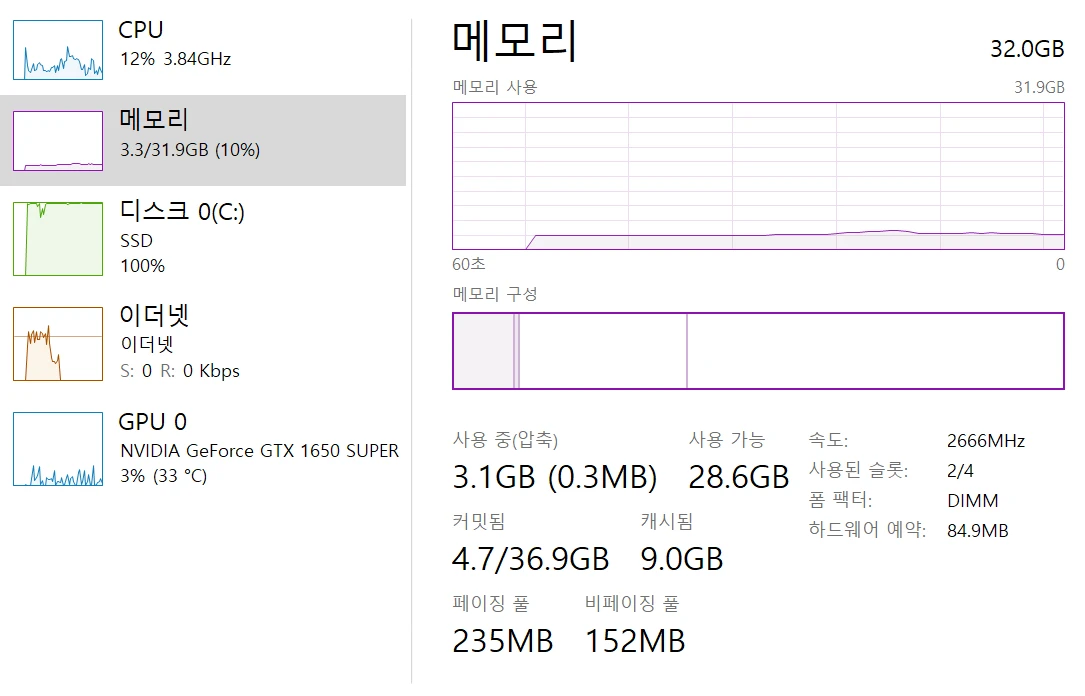Select the GPU 0 graph thumbnail

[58, 449]
